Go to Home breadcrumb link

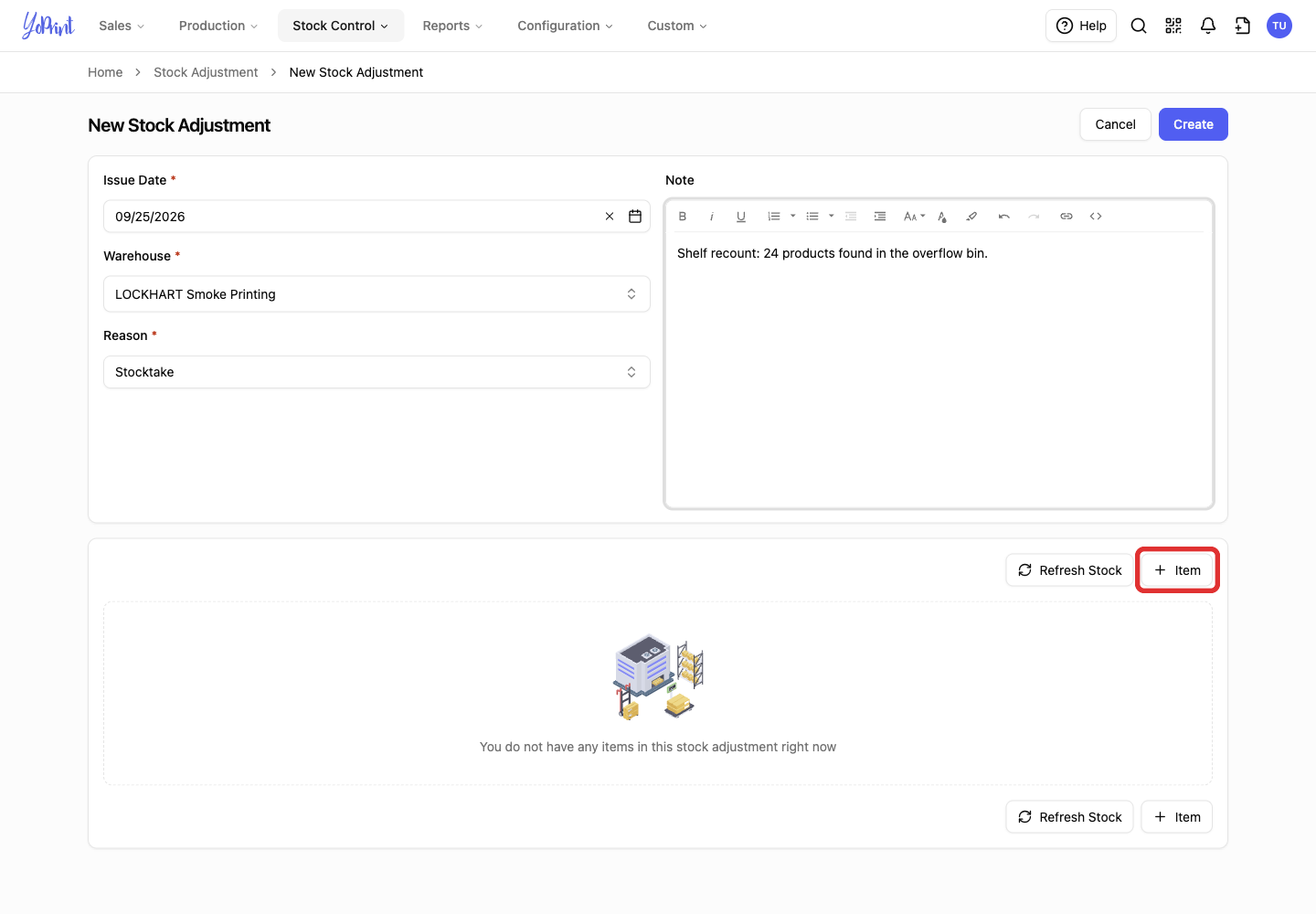(105, 72)
